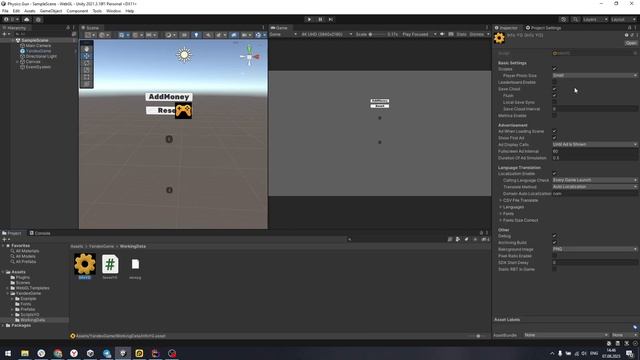Click the Fullscreen Ad Interval field
The height and width of the screenshot is (360, 640).
595,151
